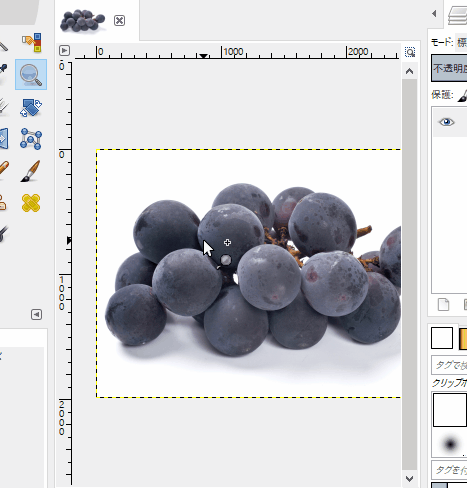Collapse the toolbox panel arrow button
Image resolution: width=467 pixels, height=488 pixels.
[x=36, y=314]
